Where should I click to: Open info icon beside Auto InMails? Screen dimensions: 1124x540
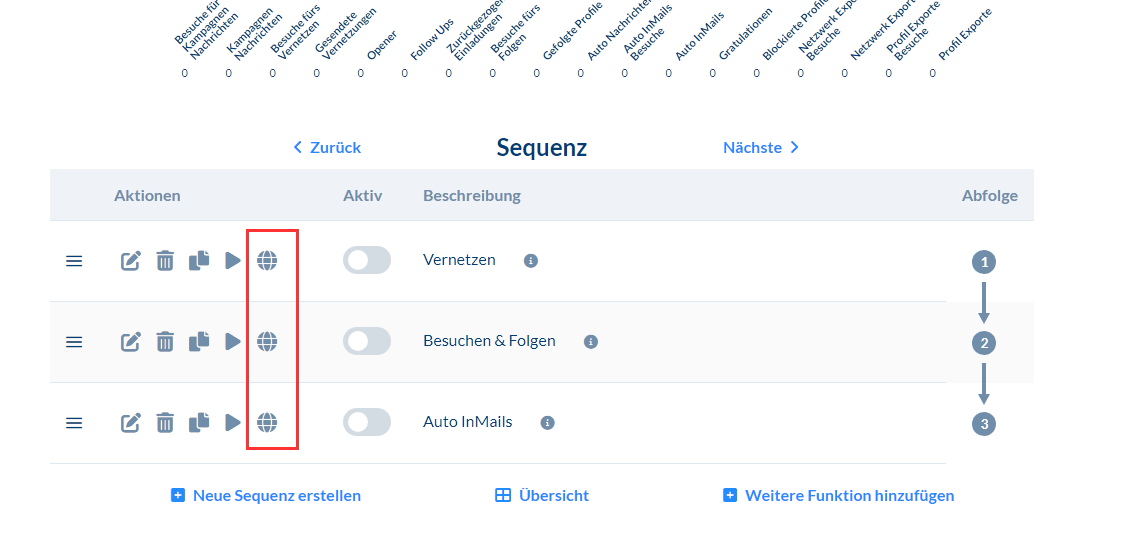tap(547, 423)
